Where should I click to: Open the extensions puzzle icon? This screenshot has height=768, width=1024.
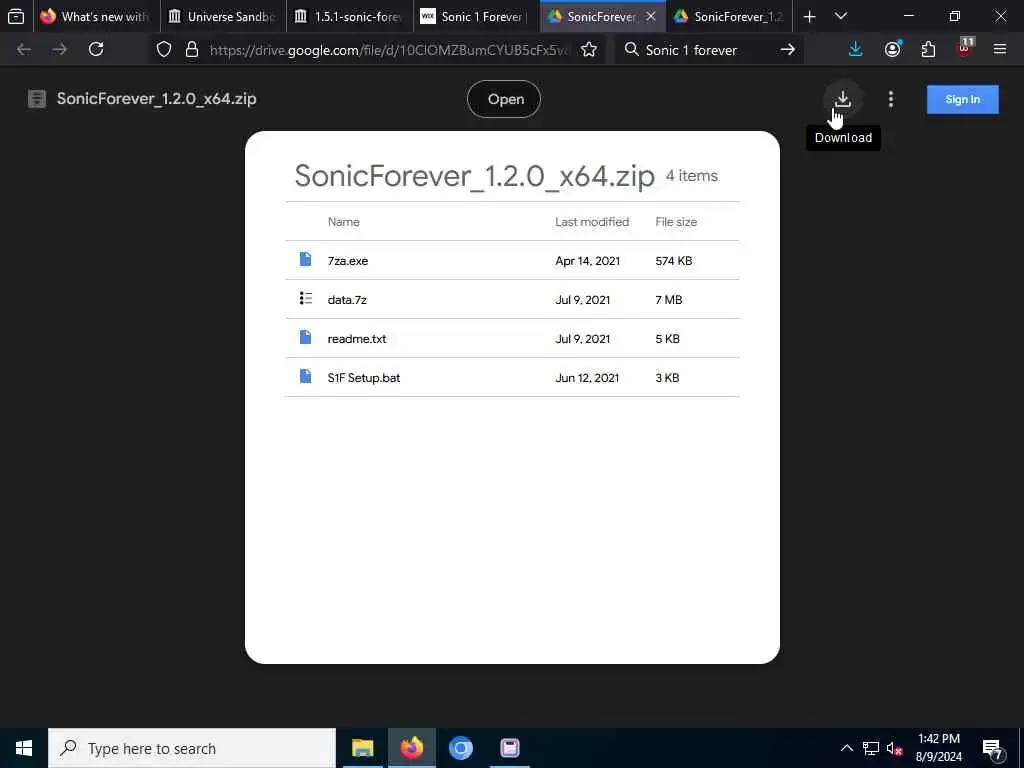coord(928,49)
